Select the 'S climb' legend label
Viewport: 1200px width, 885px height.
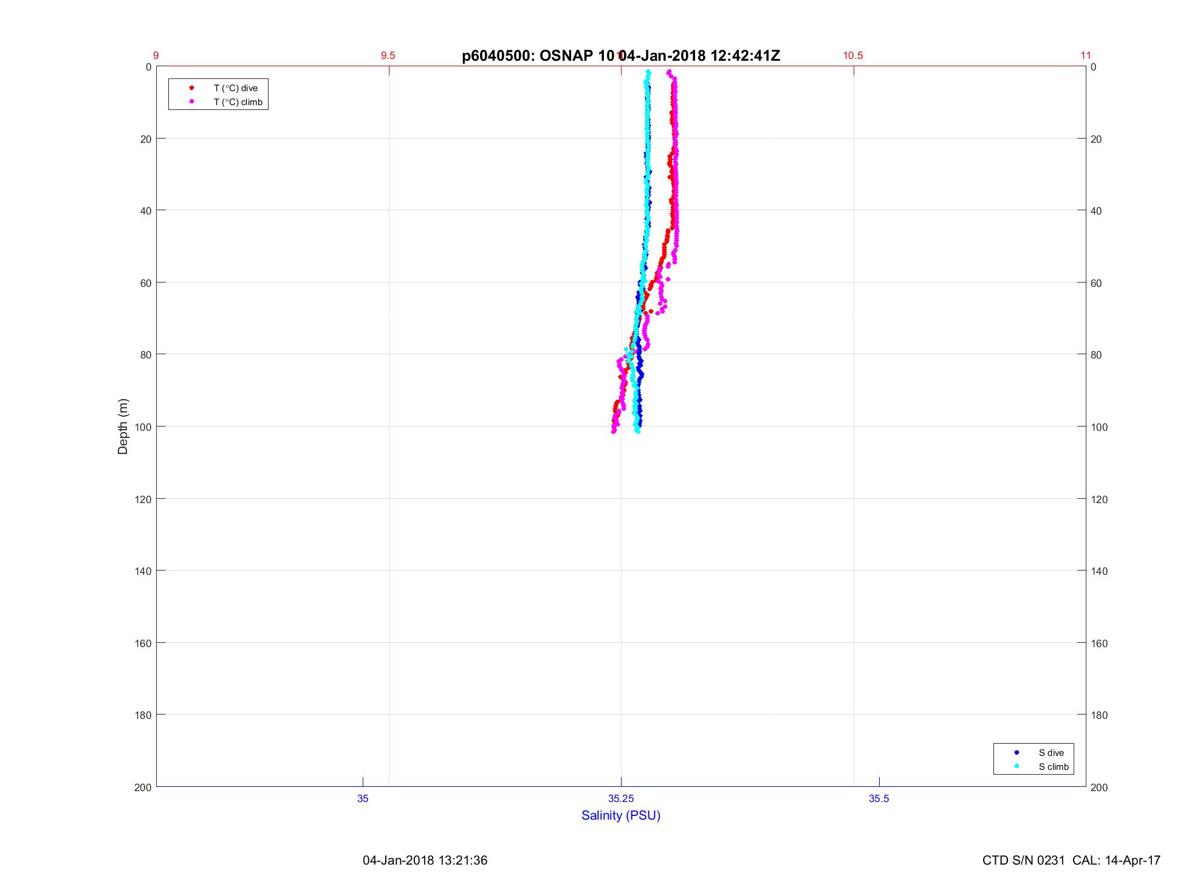[x=1054, y=766]
